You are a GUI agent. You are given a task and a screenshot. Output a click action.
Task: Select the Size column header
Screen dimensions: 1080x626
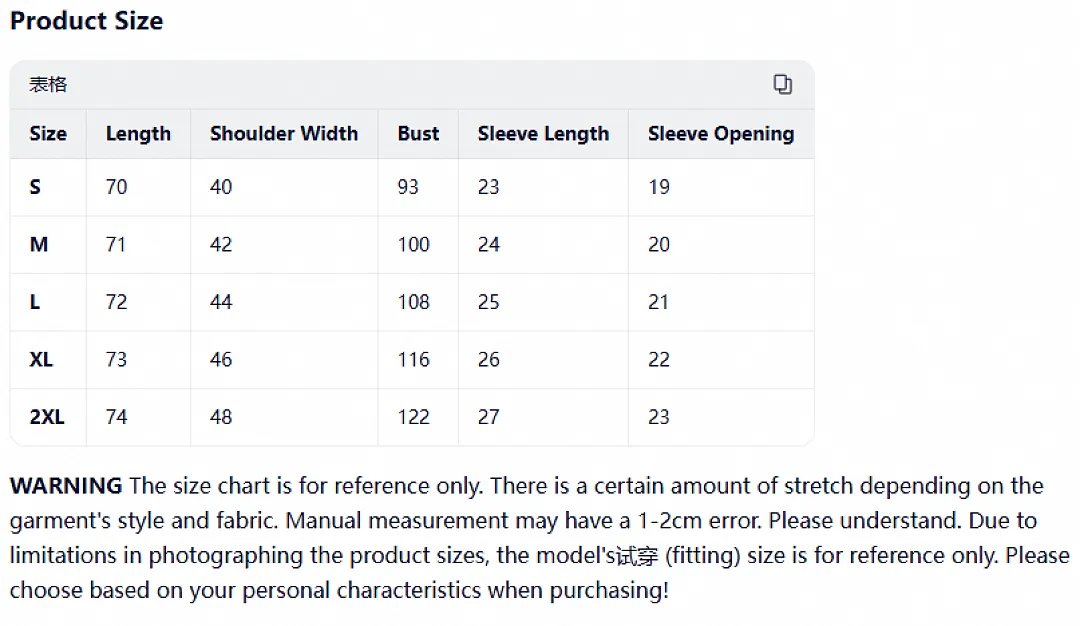(x=48, y=134)
